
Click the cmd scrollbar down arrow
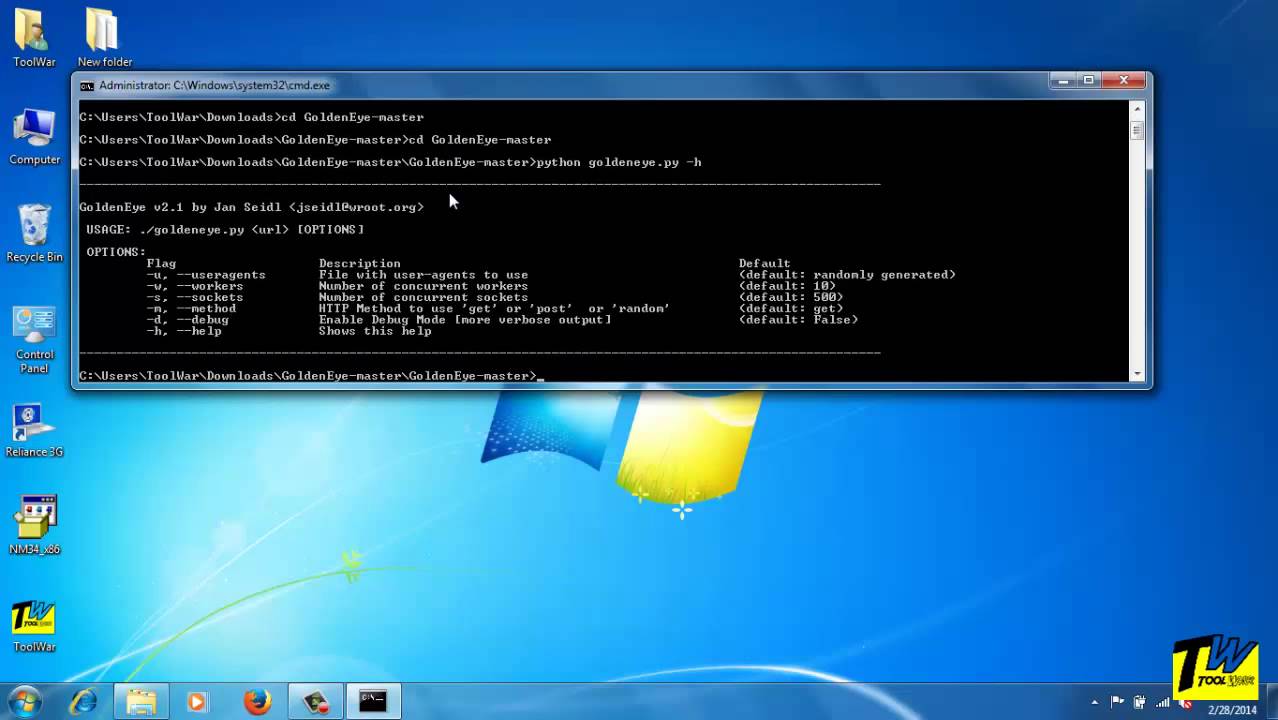click(1137, 374)
